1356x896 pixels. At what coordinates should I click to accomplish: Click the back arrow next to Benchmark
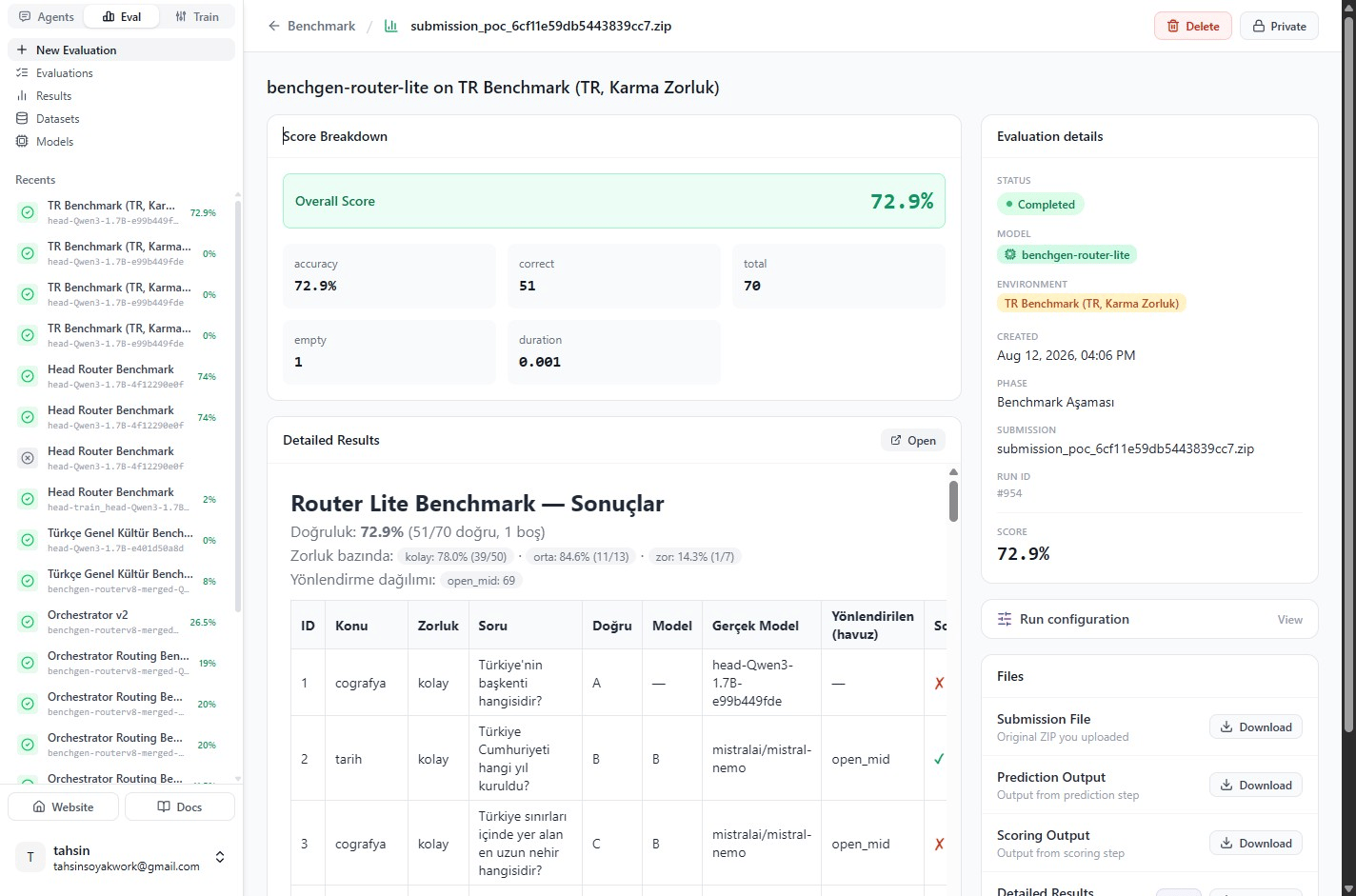(x=274, y=26)
